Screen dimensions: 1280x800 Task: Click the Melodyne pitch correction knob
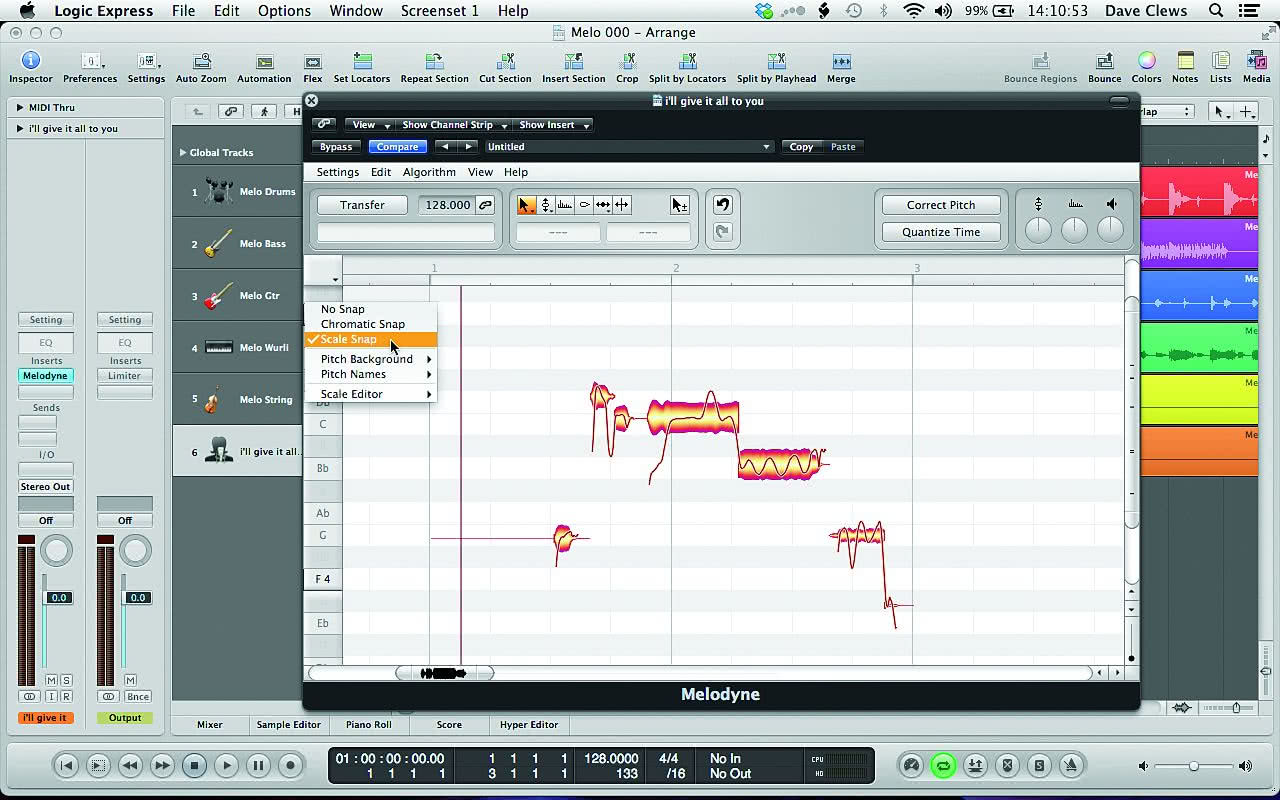pos(1038,230)
